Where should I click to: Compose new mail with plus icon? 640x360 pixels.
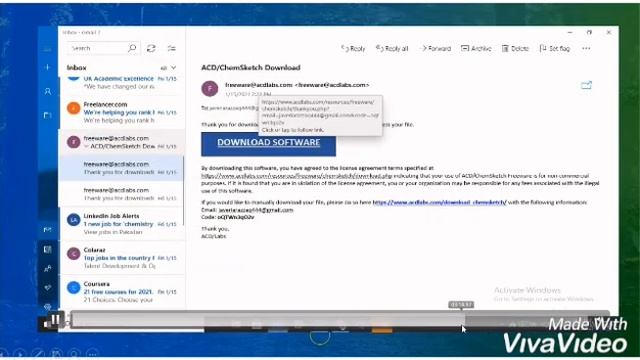[48, 67]
